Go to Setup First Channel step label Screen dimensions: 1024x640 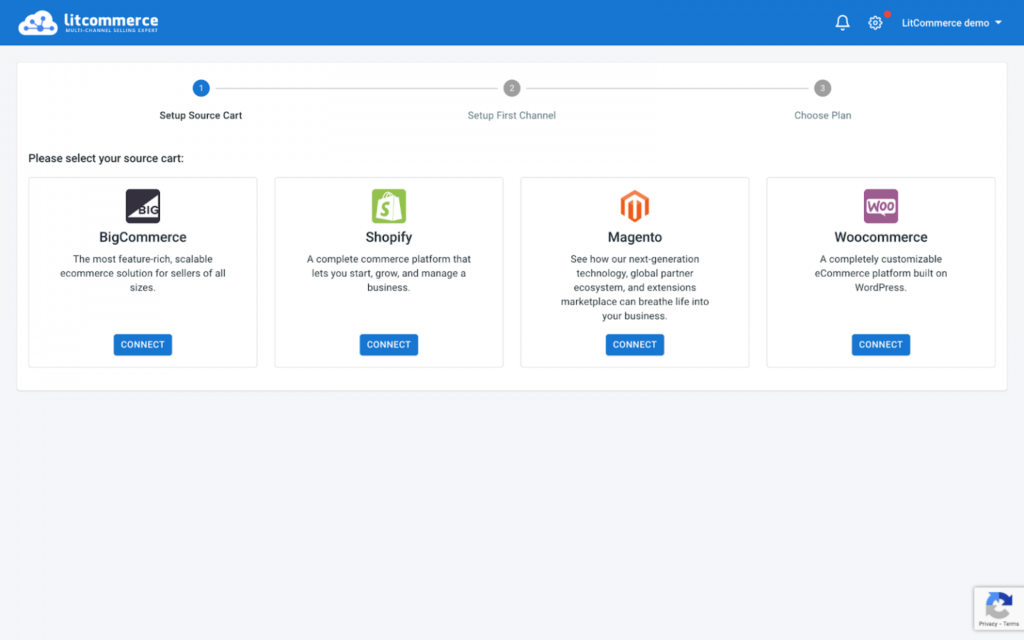[512, 115]
